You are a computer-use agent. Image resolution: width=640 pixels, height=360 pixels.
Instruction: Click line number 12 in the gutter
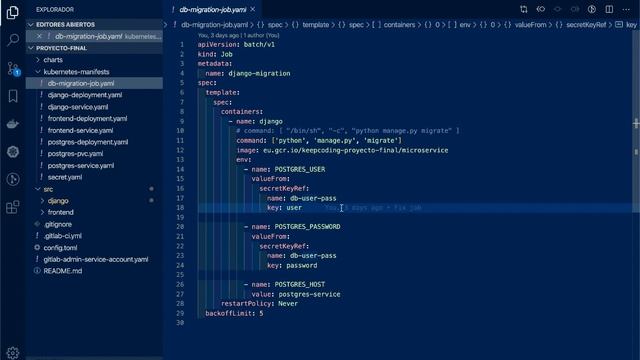(x=180, y=150)
